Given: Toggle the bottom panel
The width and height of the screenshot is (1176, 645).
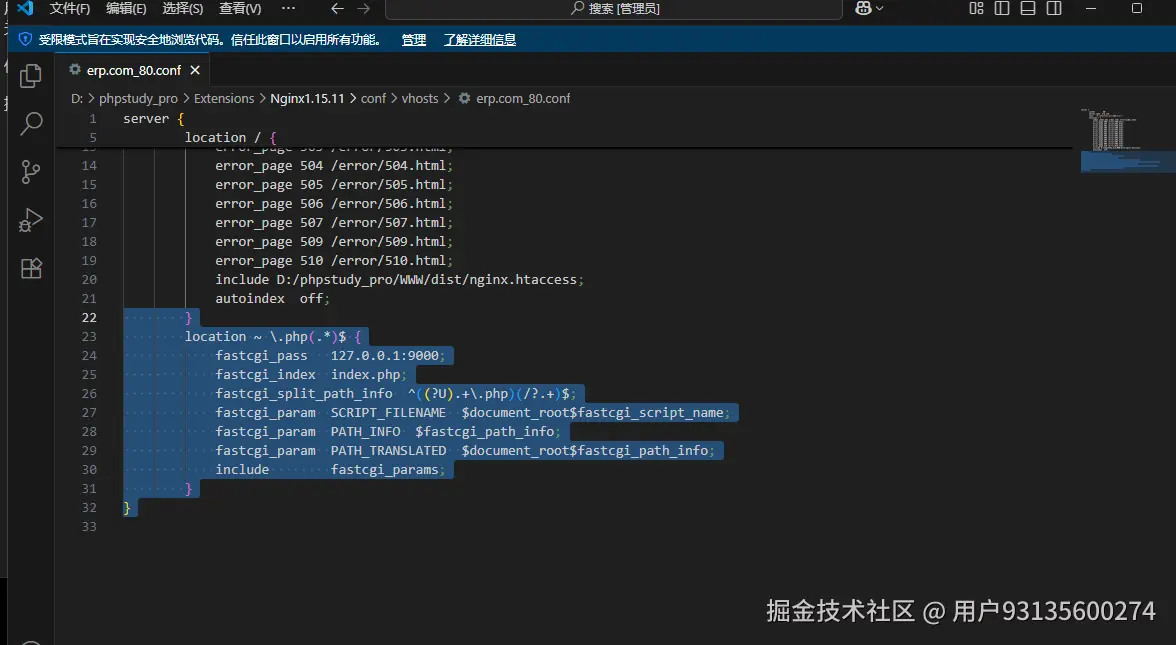Looking at the screenshot, I should 1028,8.
